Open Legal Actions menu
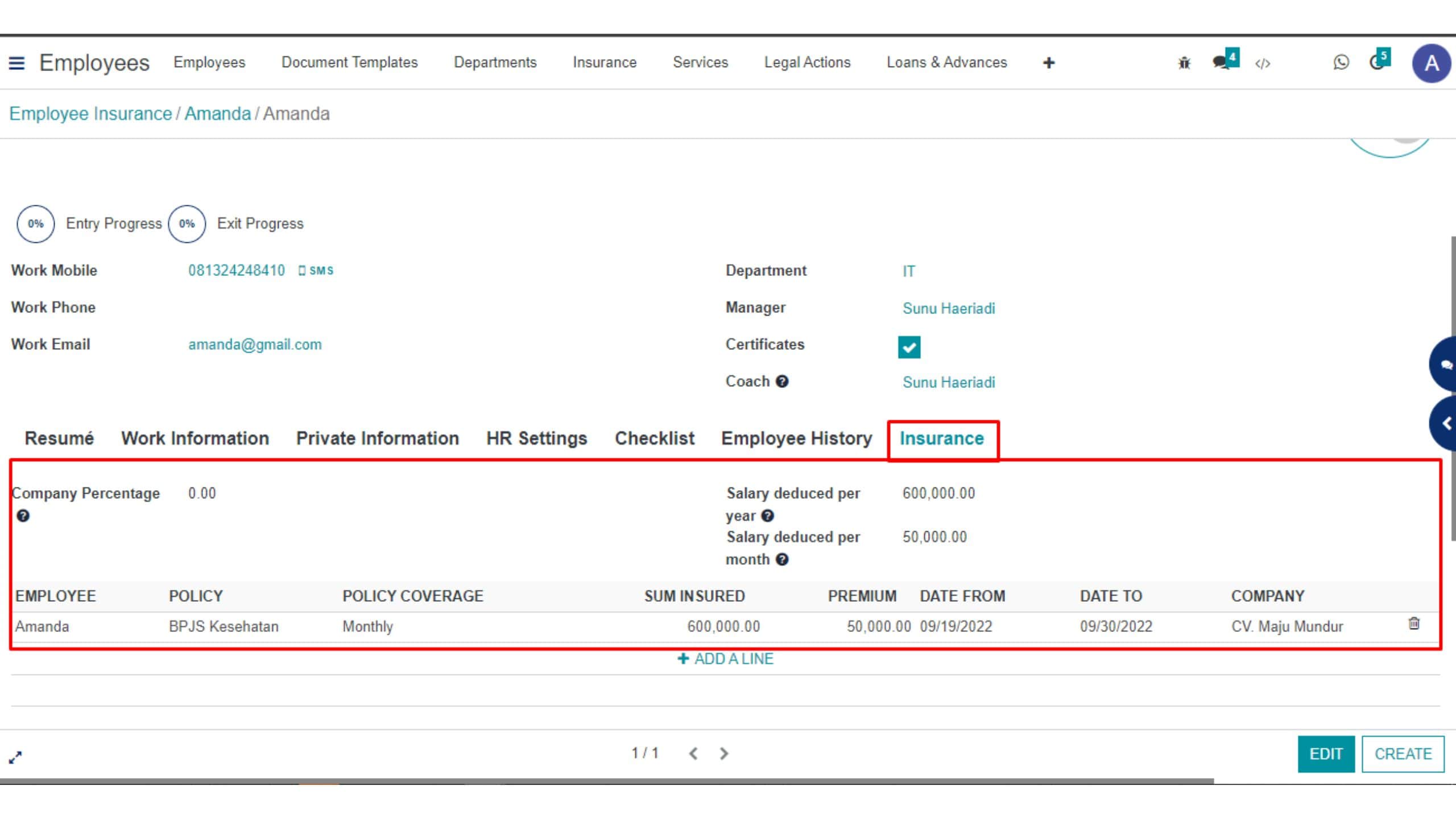The width and height of the screenshot is (1456, 819). coord(807,63)
